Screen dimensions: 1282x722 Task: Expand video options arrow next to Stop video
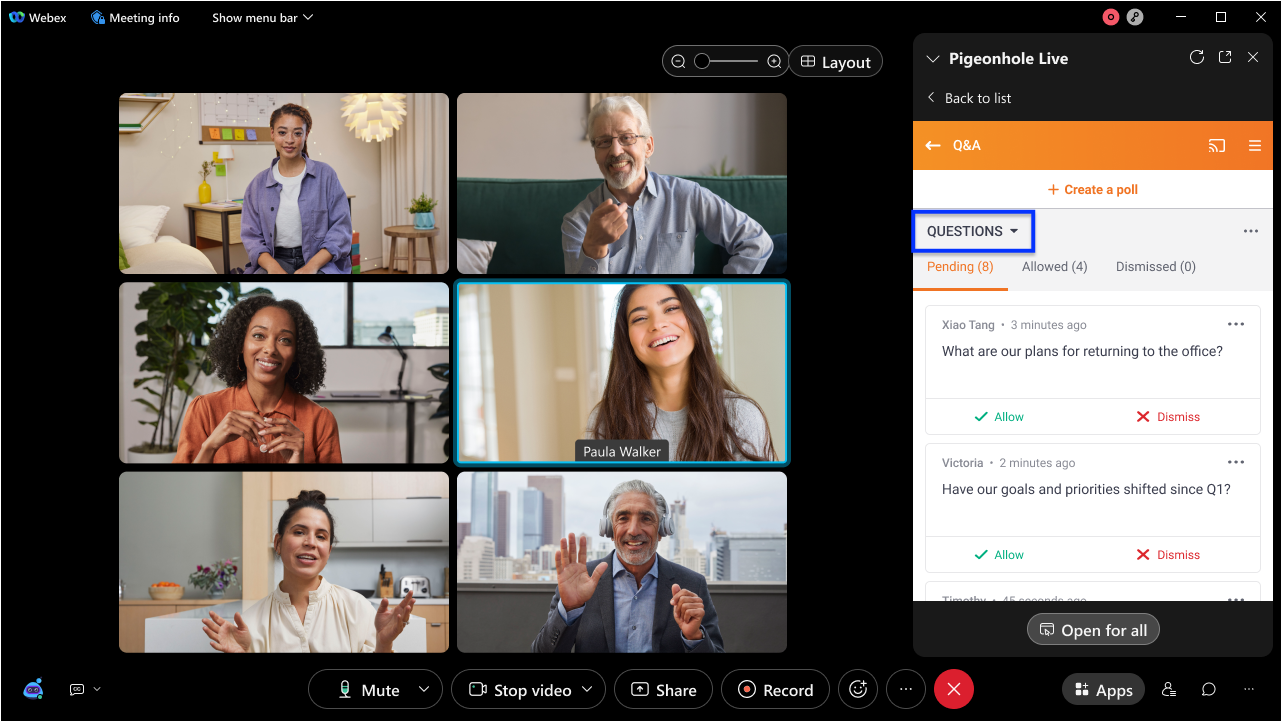tap(588, 690)
